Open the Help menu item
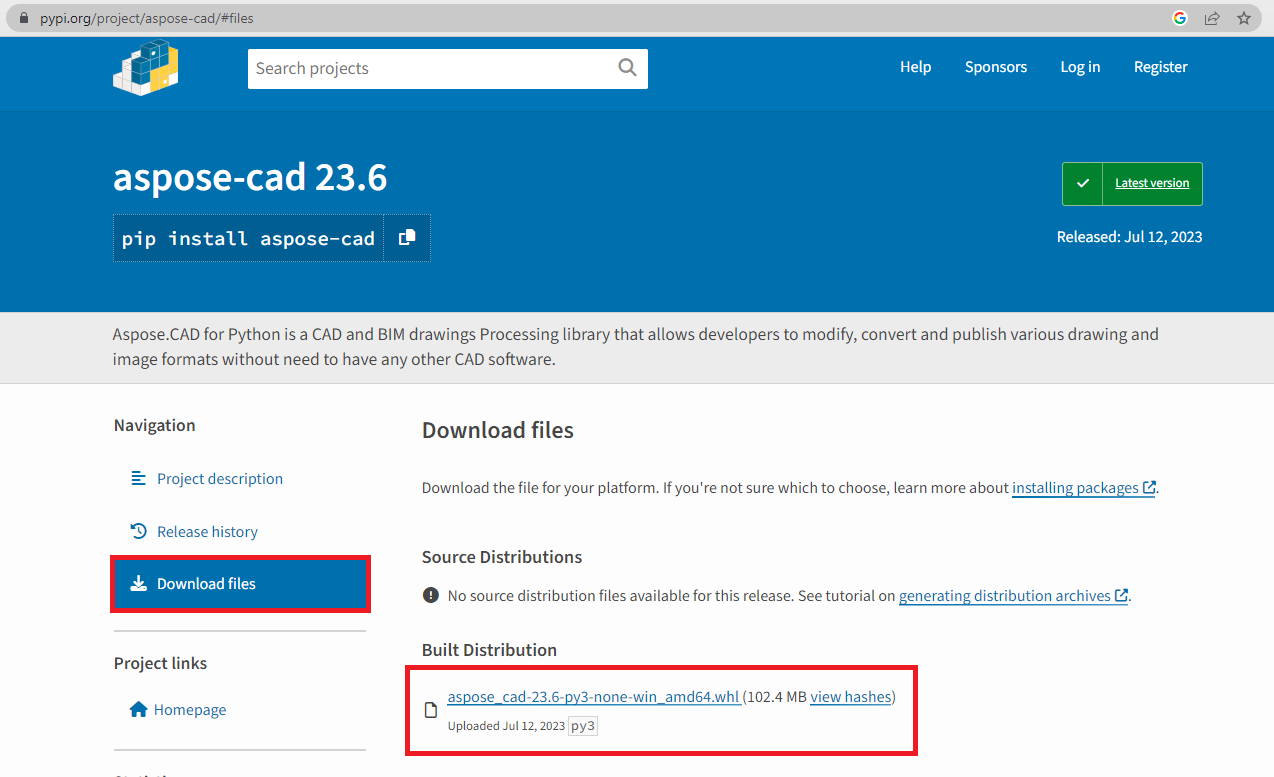Viewport: 1274px width, 777px height. (915, 67)
